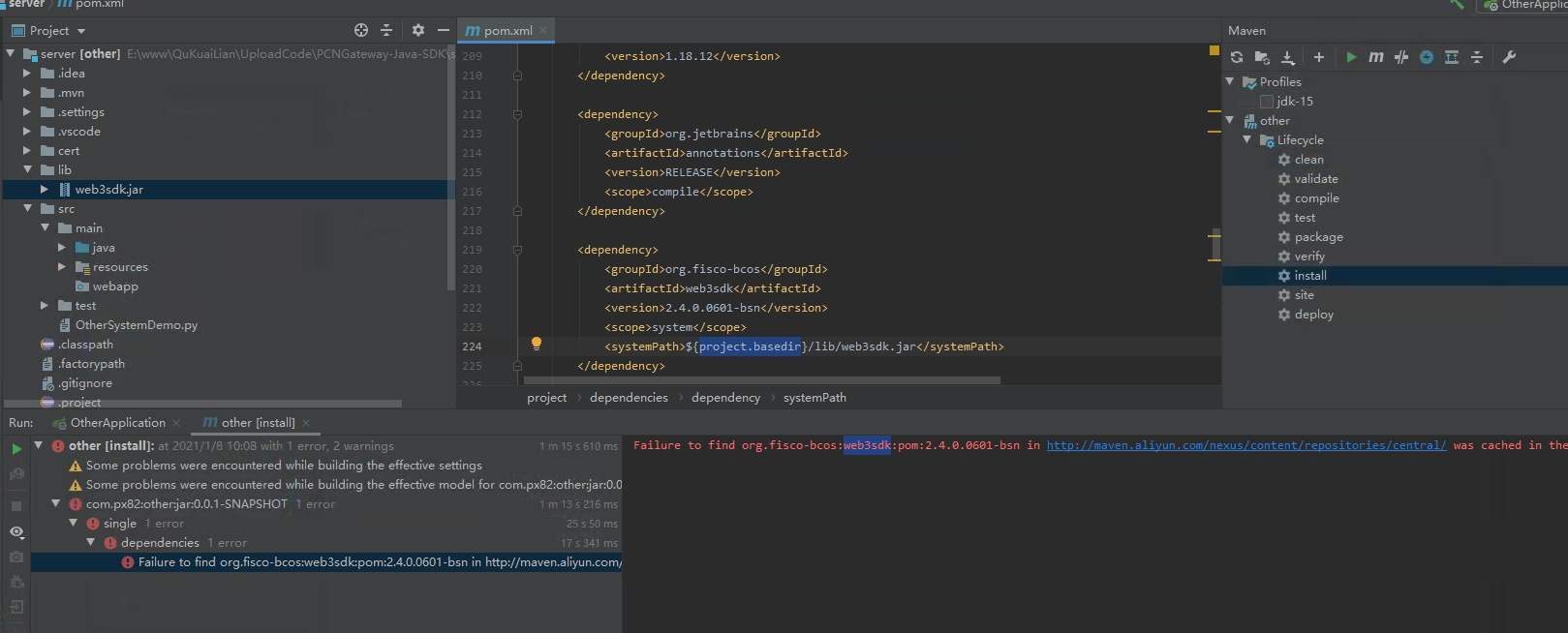This screenshot has width=1568, height=633.
Task: Select the Failure to find web3sdk error row
Action: pyautogui.click(x=326, y=562)
